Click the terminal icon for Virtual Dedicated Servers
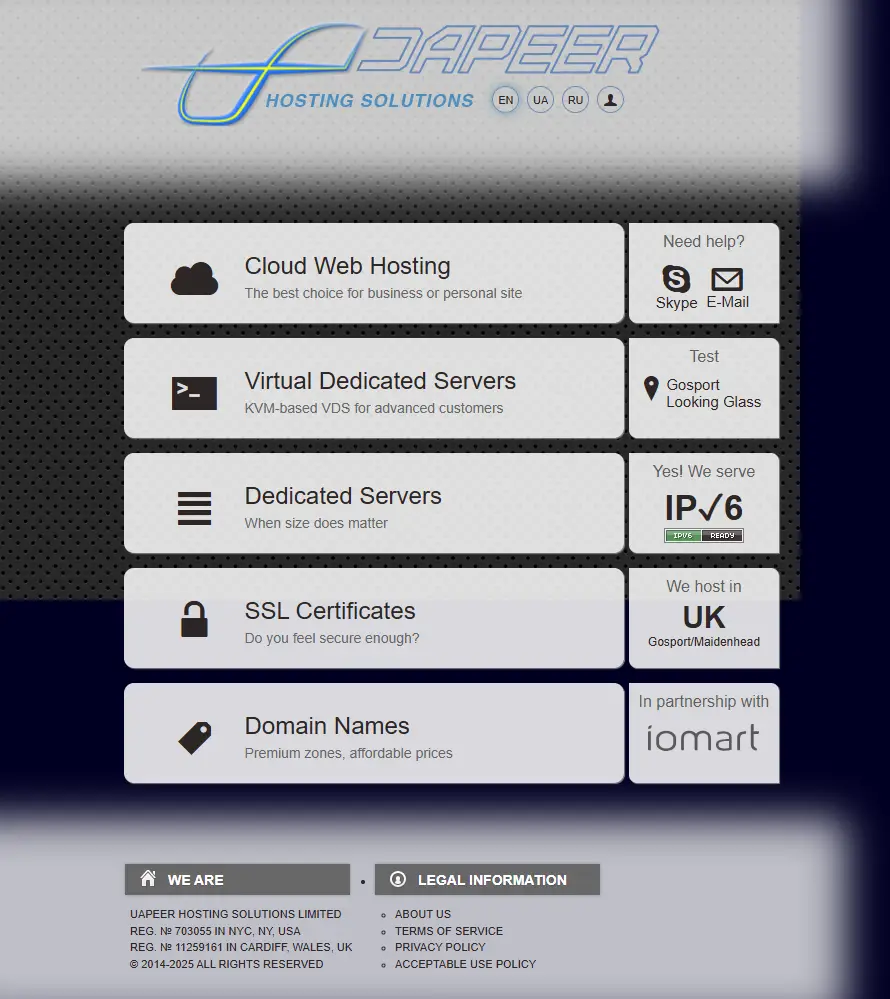 click(194, 393)
